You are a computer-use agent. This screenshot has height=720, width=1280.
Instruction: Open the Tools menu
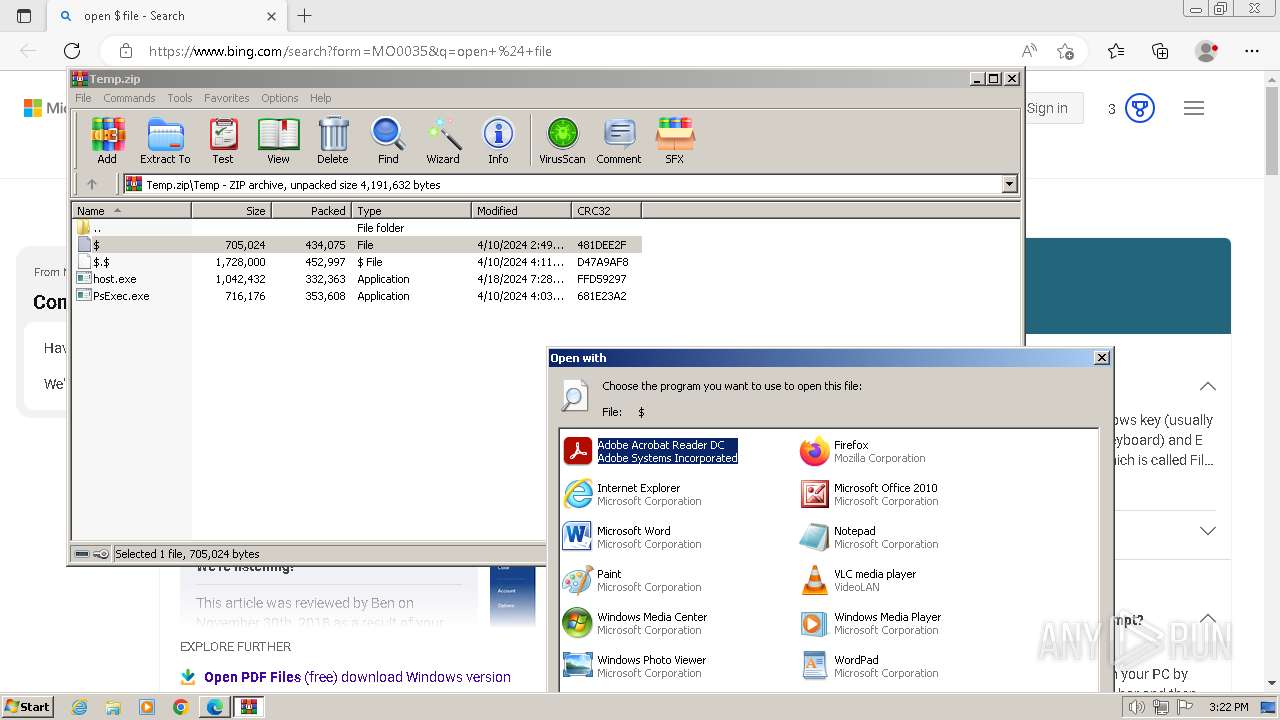[x=180, y=98]
